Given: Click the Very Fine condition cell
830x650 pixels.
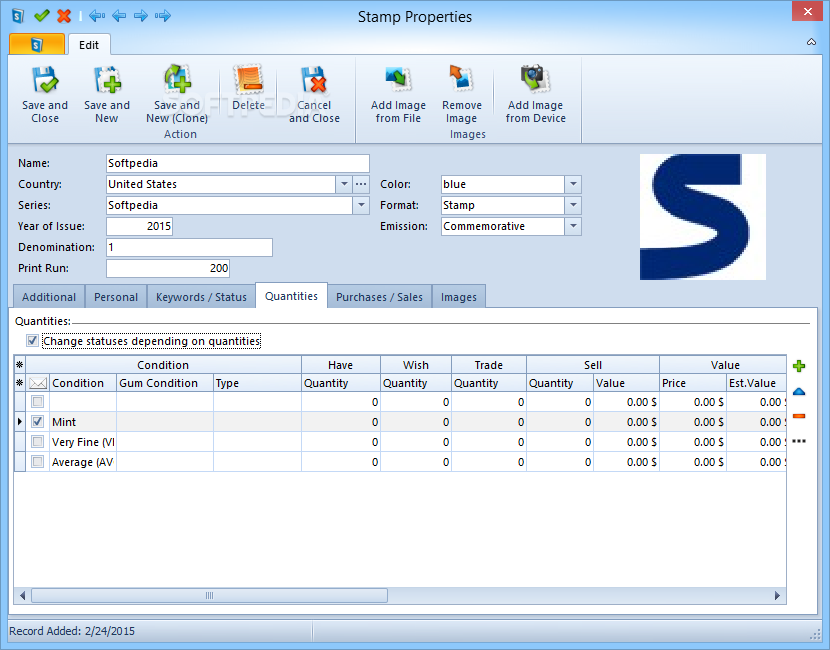Looking at the screenshot, I should click(83, 441).
